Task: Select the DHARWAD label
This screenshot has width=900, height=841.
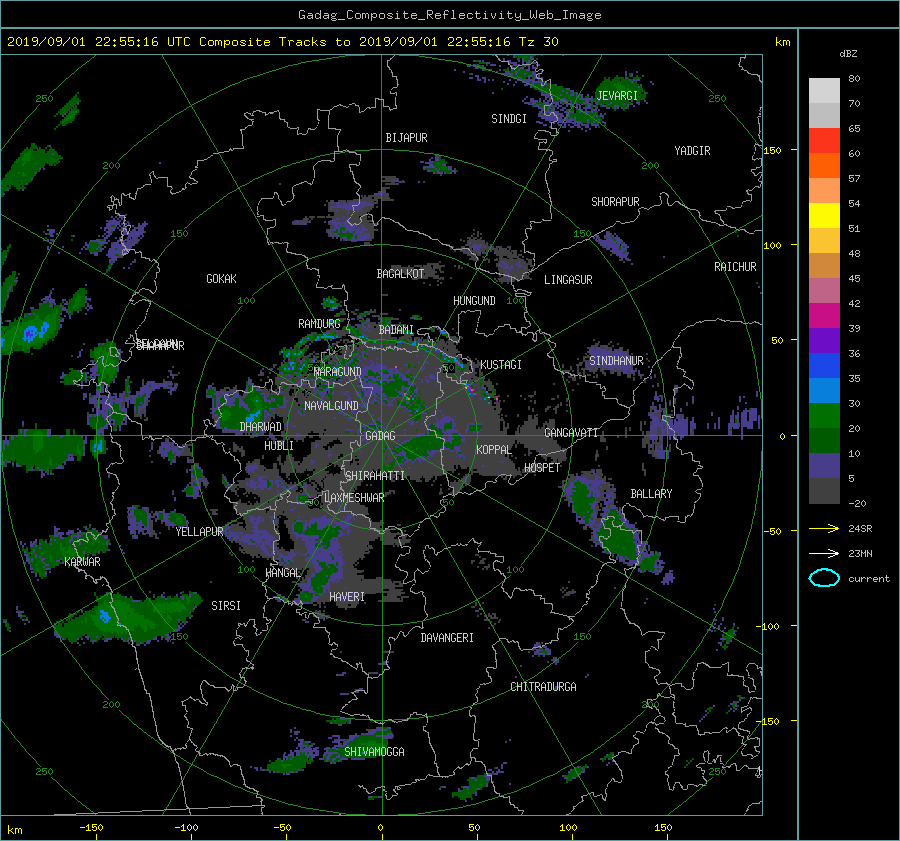Action: tap(260, 427)
